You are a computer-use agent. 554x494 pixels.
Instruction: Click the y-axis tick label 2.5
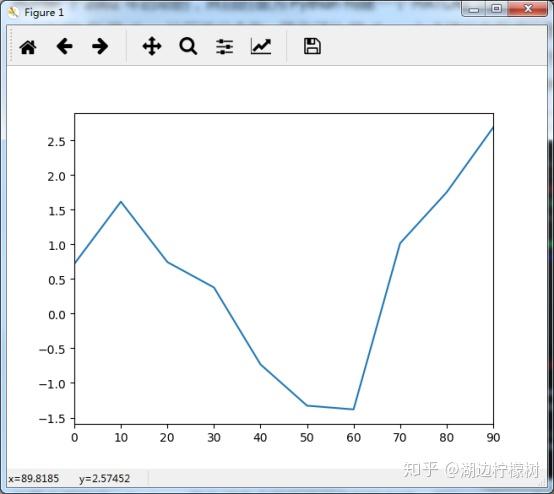coord(57,141)
